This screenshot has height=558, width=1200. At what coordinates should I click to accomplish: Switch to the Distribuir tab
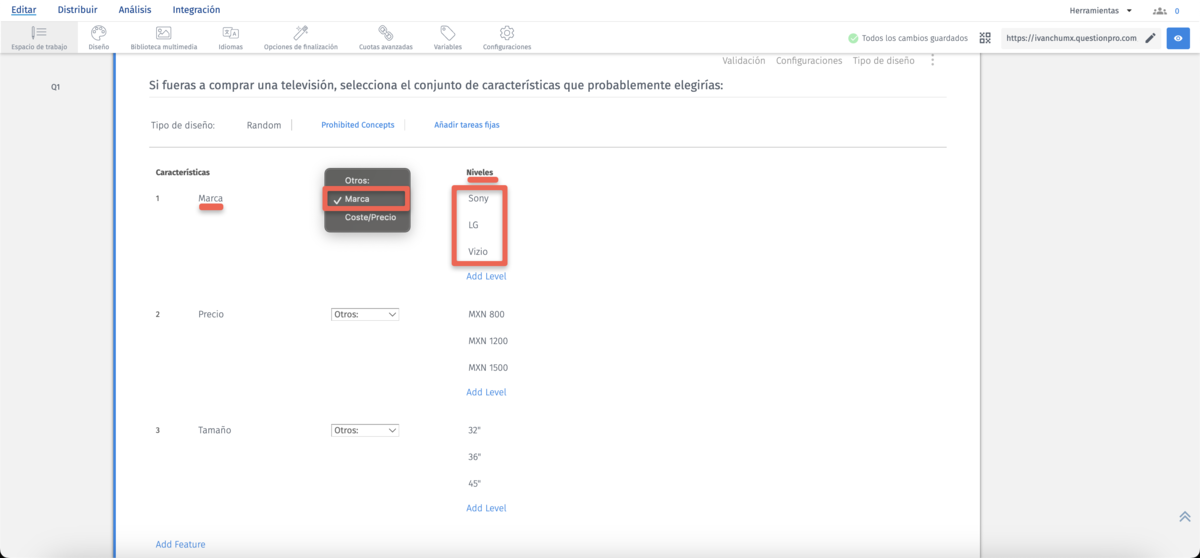77,10
